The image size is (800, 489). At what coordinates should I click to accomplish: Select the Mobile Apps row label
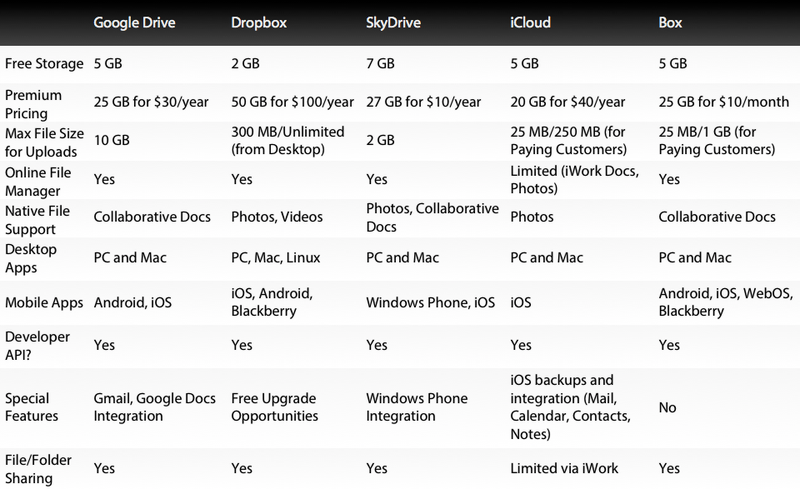(x=44, y=303)
